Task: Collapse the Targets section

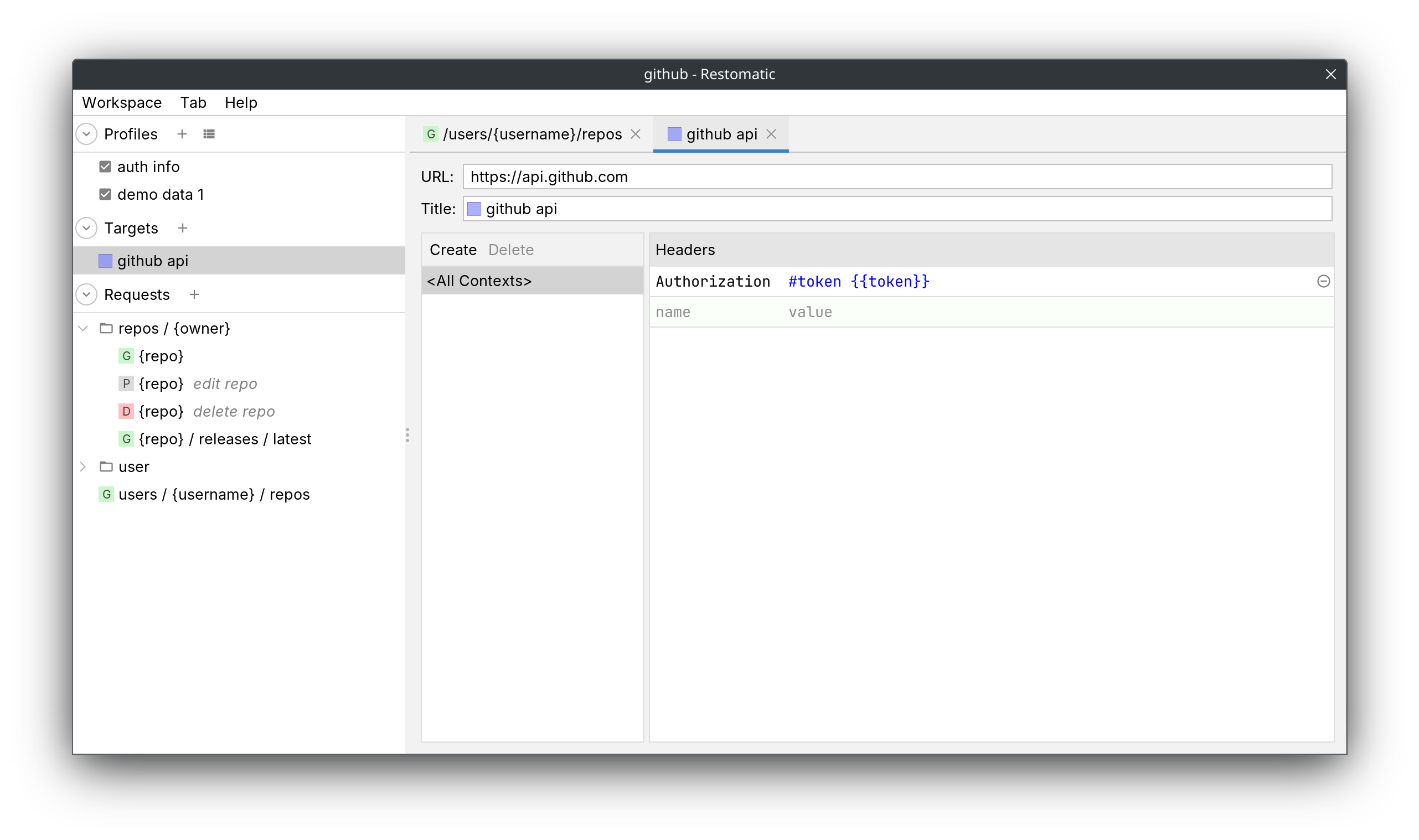Action: pos(86,228)
